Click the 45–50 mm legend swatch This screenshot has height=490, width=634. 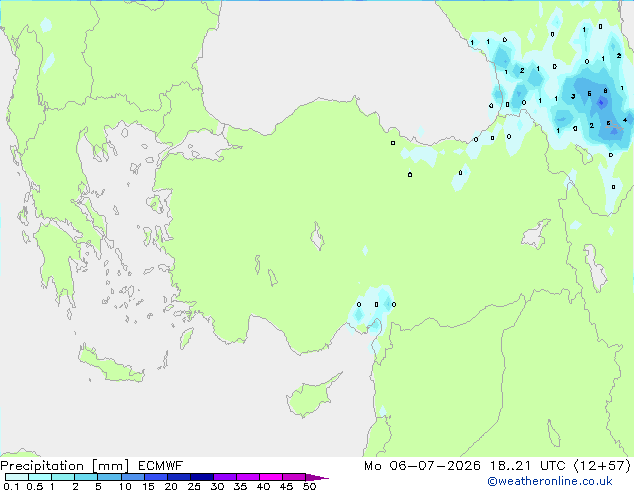coord(294,477)
